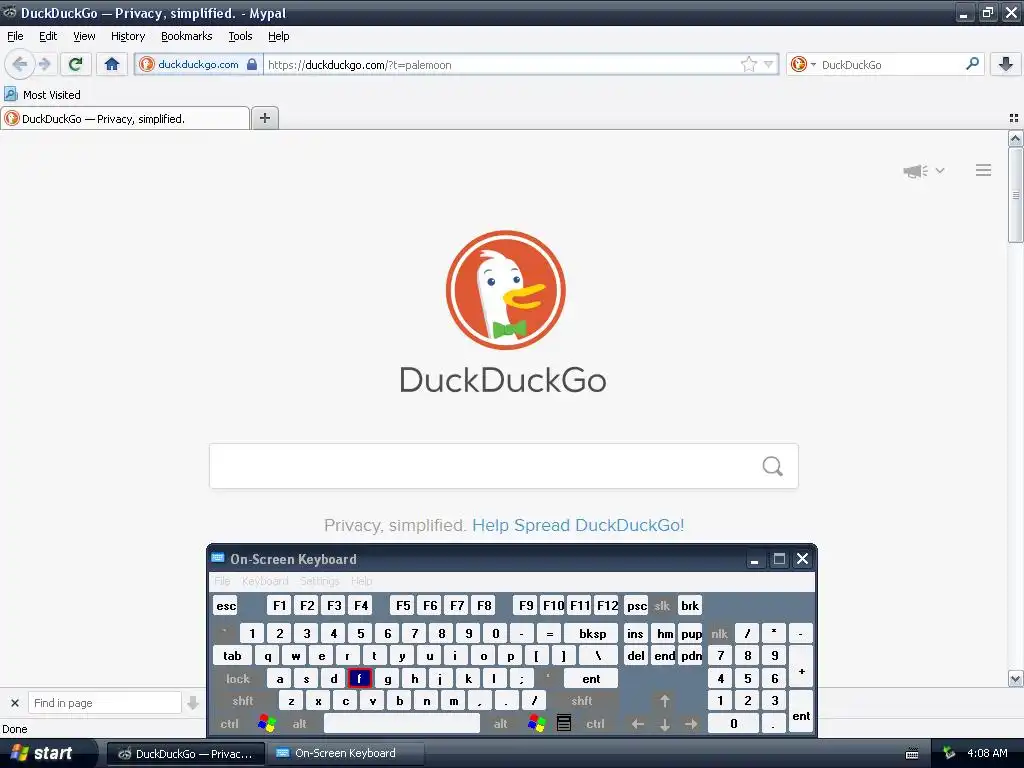Open the View menu

pos(84,36)
